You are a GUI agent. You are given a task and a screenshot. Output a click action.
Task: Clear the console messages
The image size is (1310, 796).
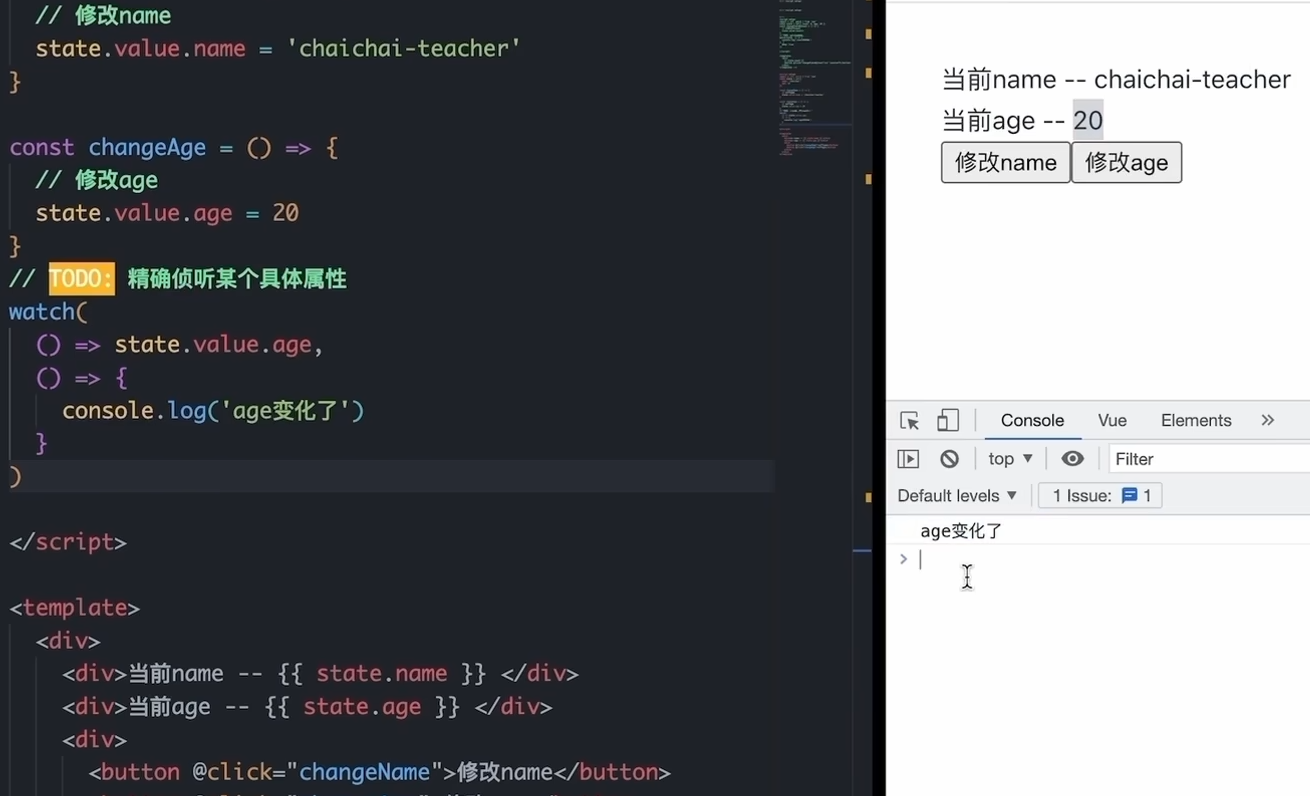948,458
